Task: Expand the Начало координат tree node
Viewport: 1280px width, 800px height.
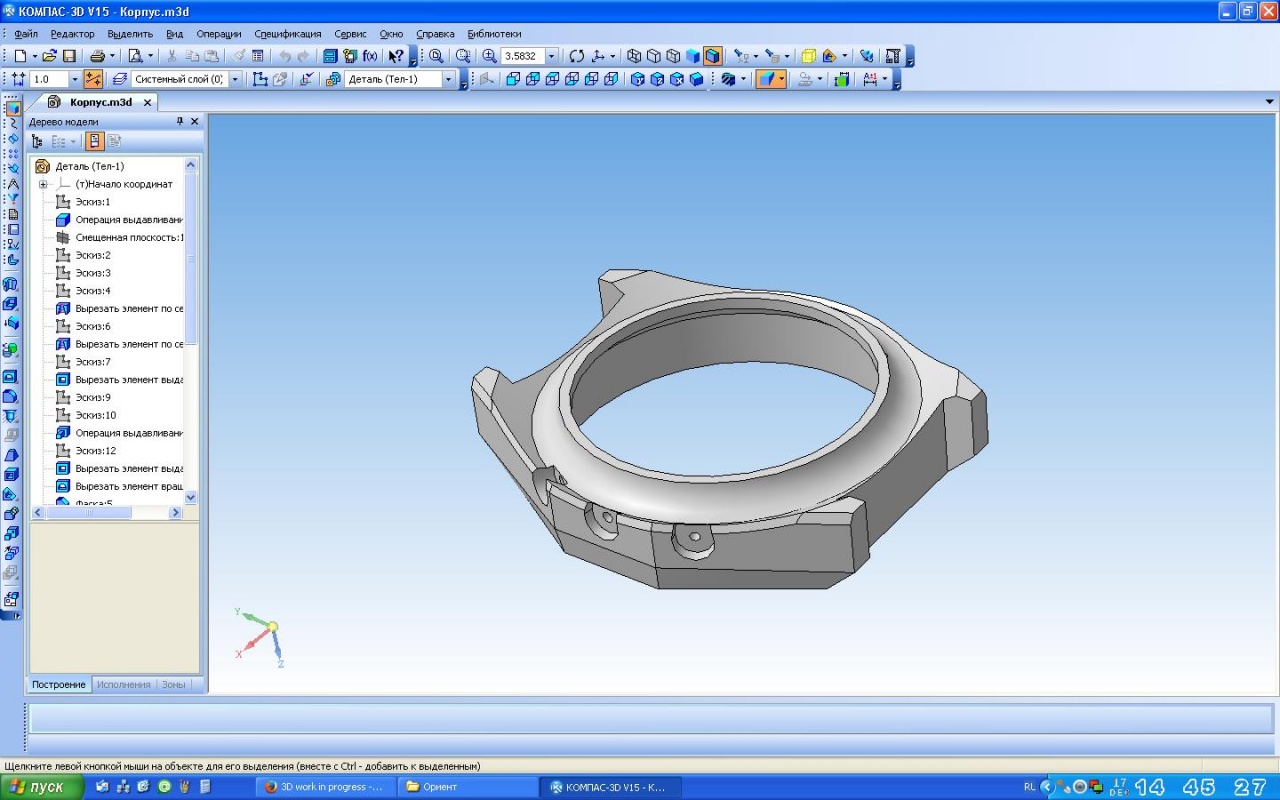Action: (43, 184)
